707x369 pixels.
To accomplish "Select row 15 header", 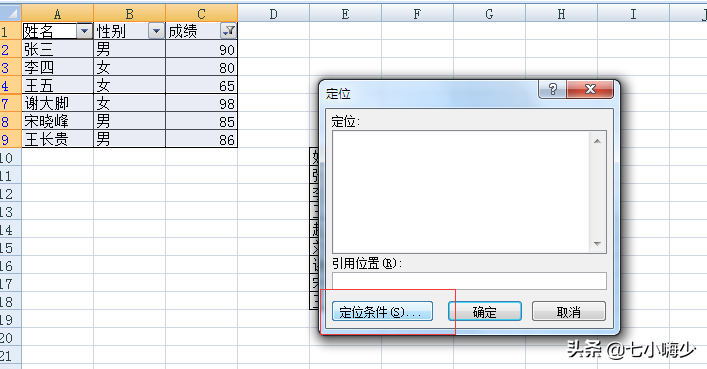I will (10, 247).
